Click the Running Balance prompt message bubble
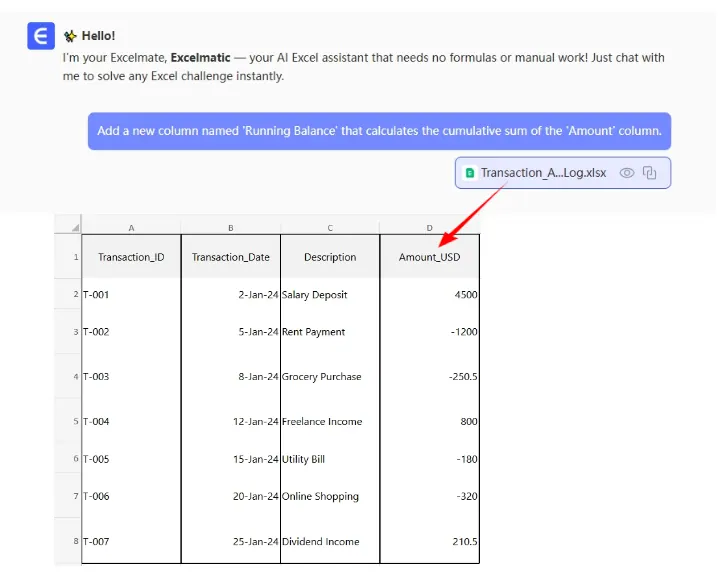 379,131
